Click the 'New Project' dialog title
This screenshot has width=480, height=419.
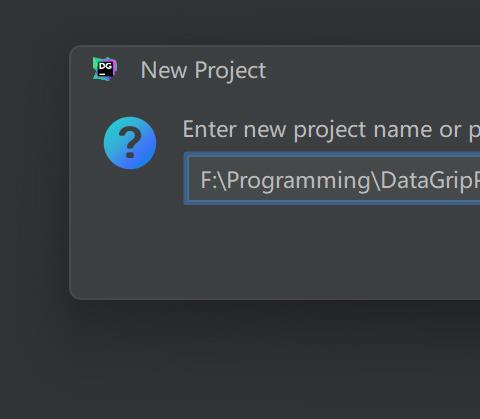pyautogui.click(x=203, y=71)
